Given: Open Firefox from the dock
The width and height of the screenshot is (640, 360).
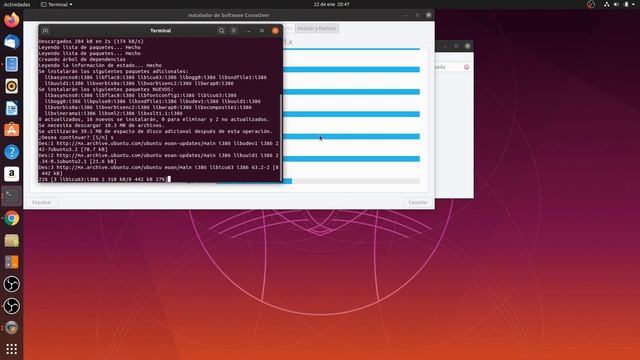Looking at the screenshot, I should (11, 20).
